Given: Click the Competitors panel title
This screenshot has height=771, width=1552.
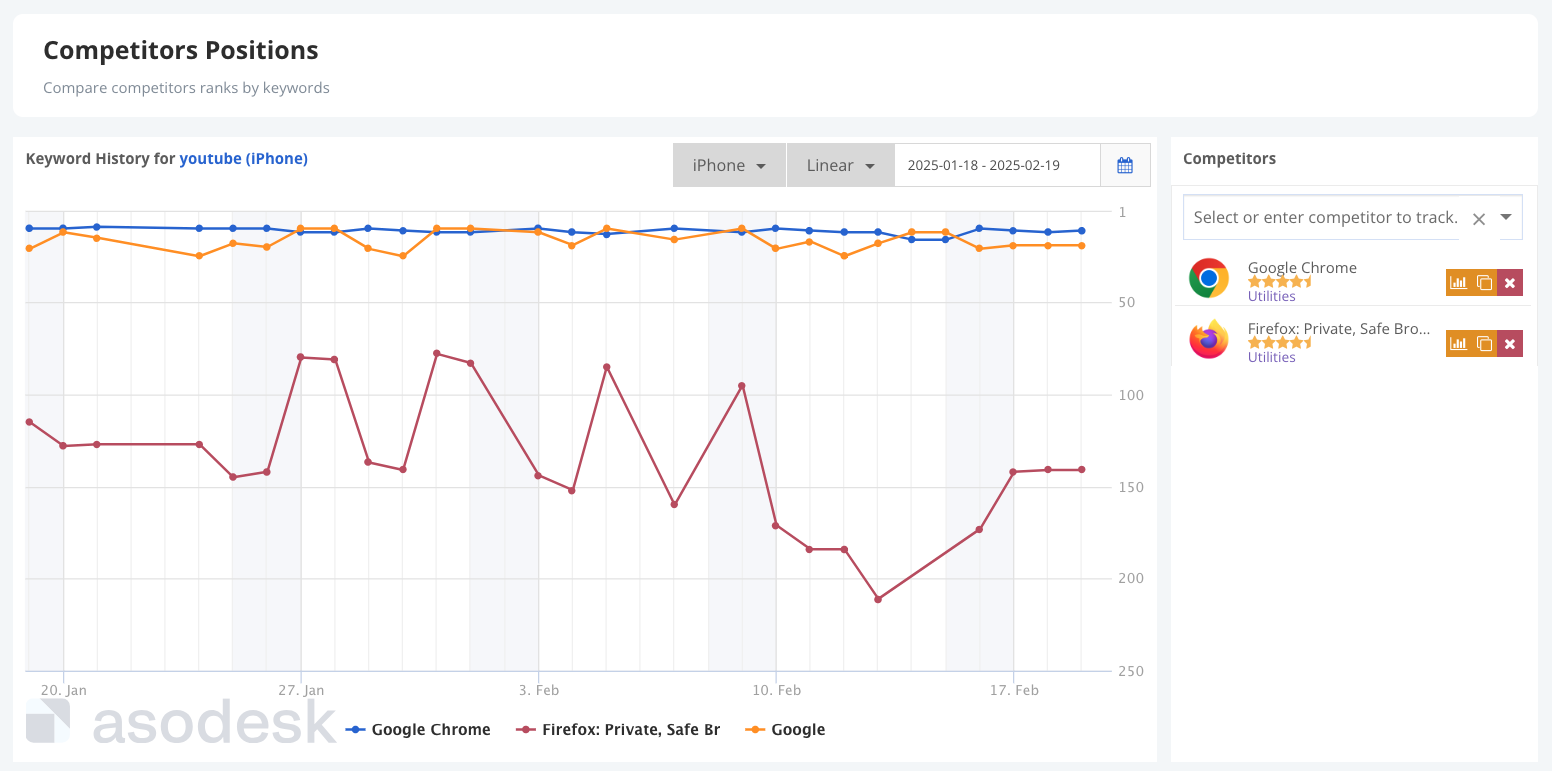Looking at the screenshot, I should click(1229, 158).
